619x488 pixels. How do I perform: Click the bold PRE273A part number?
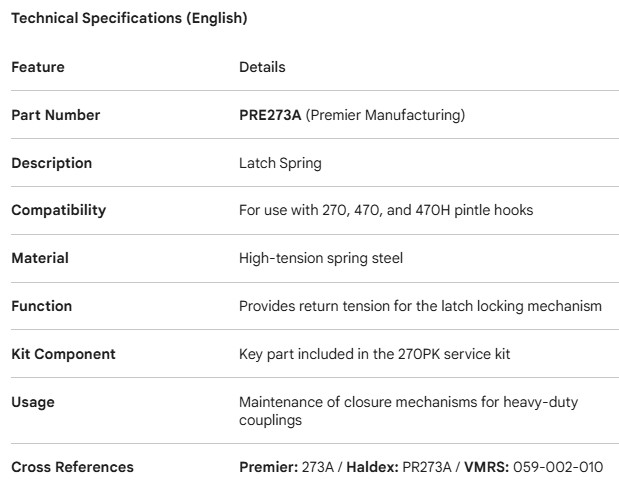point(270,115)
